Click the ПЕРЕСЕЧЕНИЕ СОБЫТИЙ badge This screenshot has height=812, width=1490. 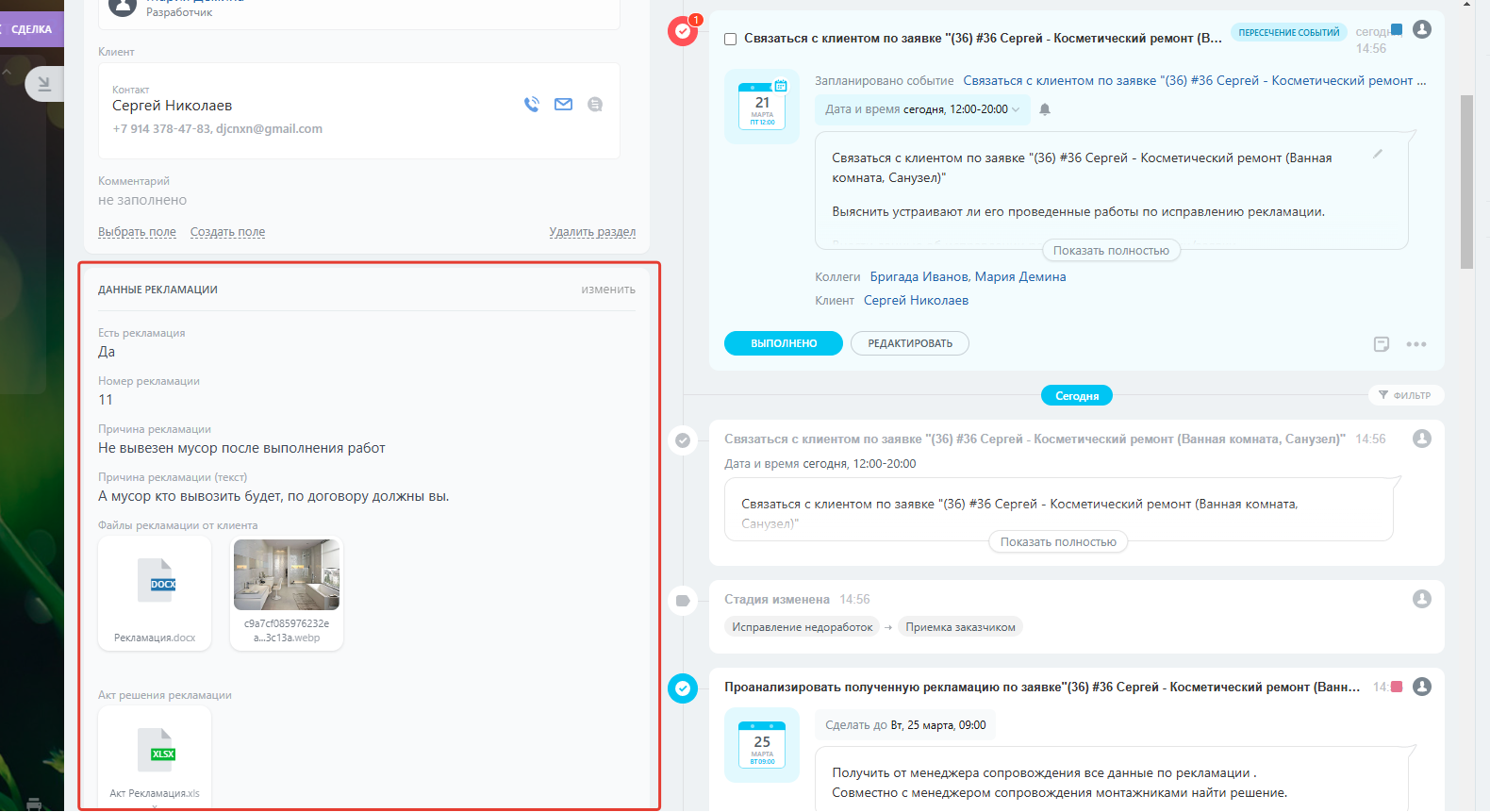click(1288, 32)
